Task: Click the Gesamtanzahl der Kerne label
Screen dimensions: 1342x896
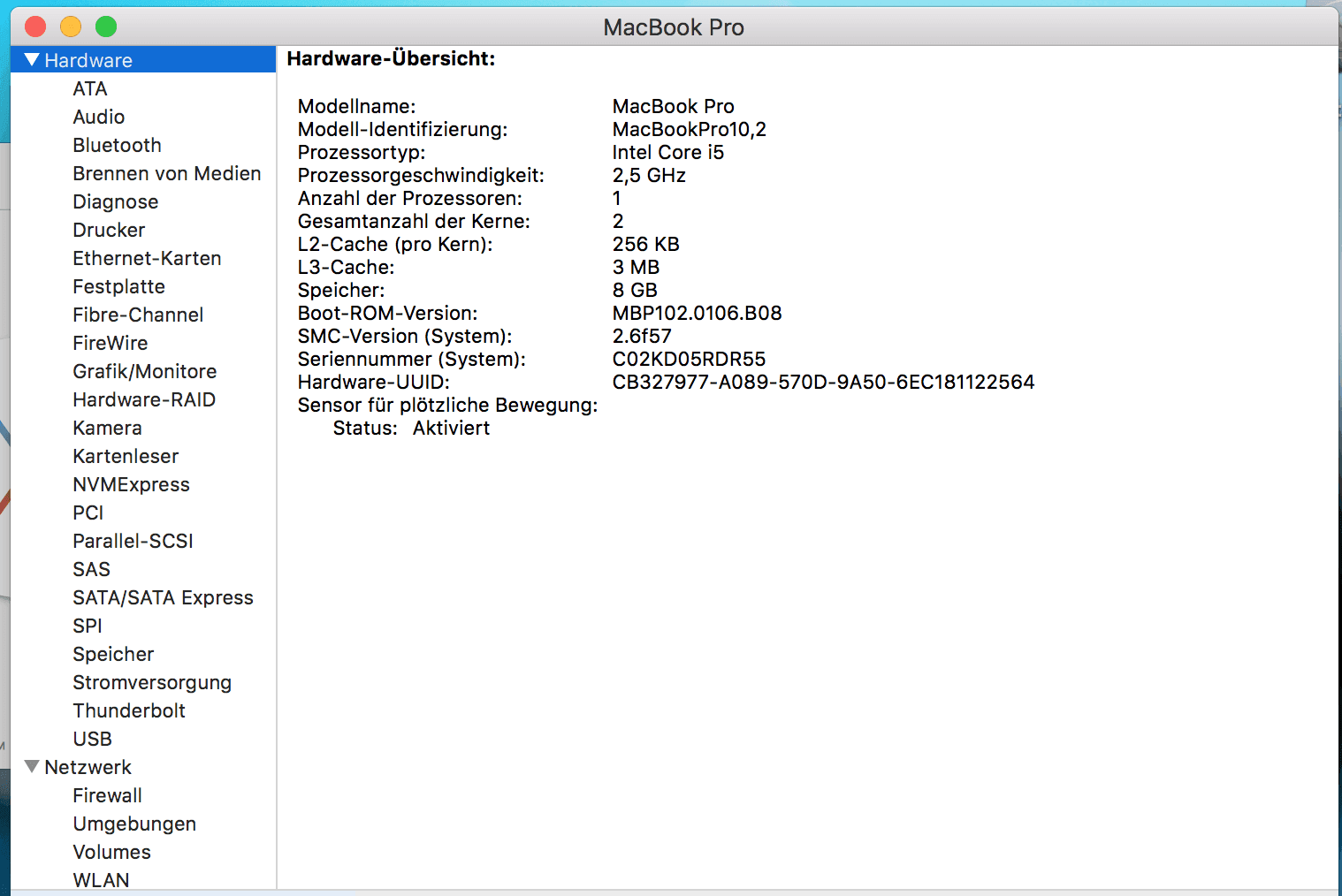Action: 414,221
